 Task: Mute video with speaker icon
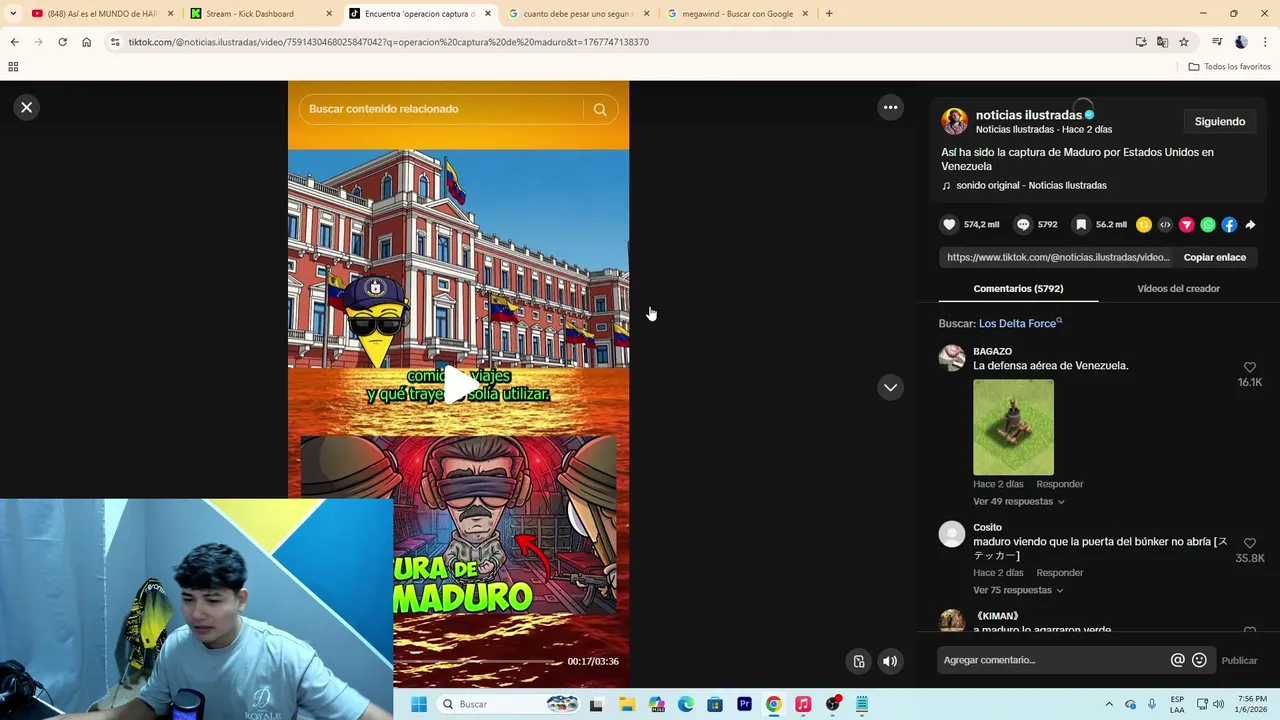[x=890, y=661]
